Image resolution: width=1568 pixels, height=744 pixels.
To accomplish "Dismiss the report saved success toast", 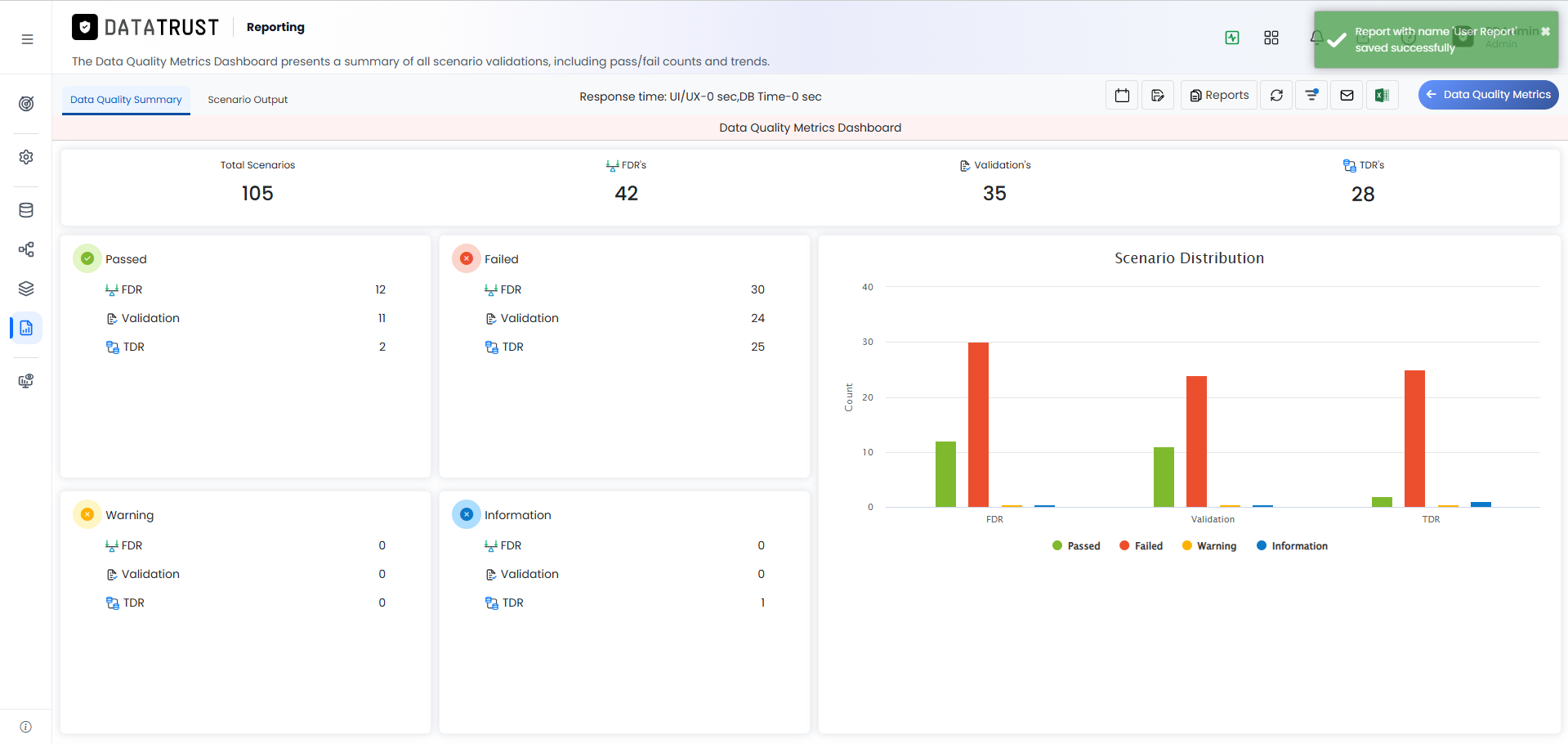I will (x=1545, y=32).
